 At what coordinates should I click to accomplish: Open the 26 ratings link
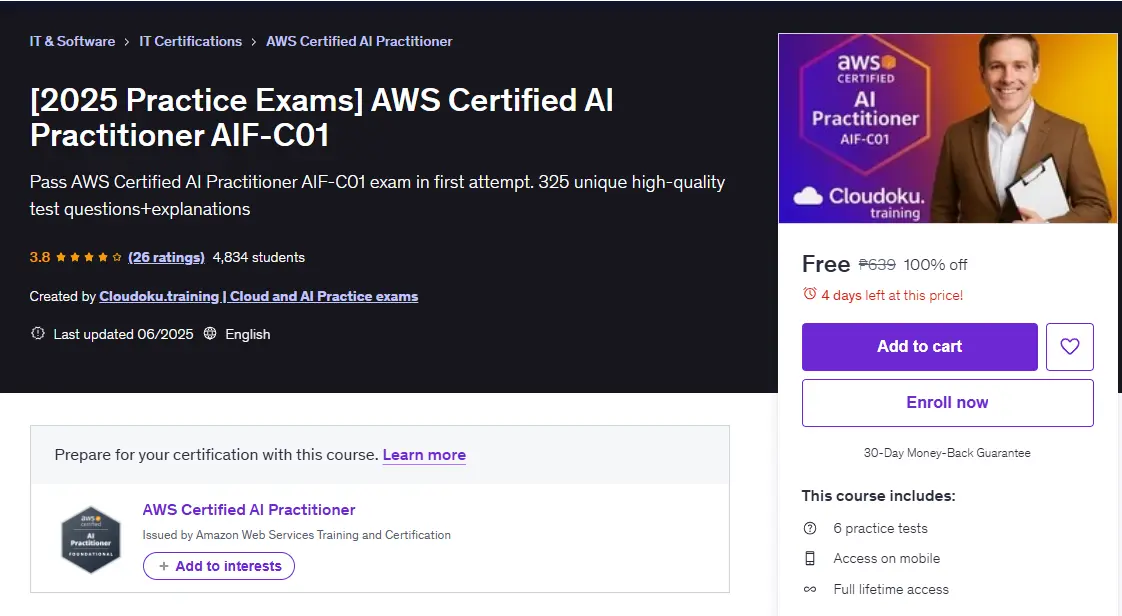[x=166, y=257]
